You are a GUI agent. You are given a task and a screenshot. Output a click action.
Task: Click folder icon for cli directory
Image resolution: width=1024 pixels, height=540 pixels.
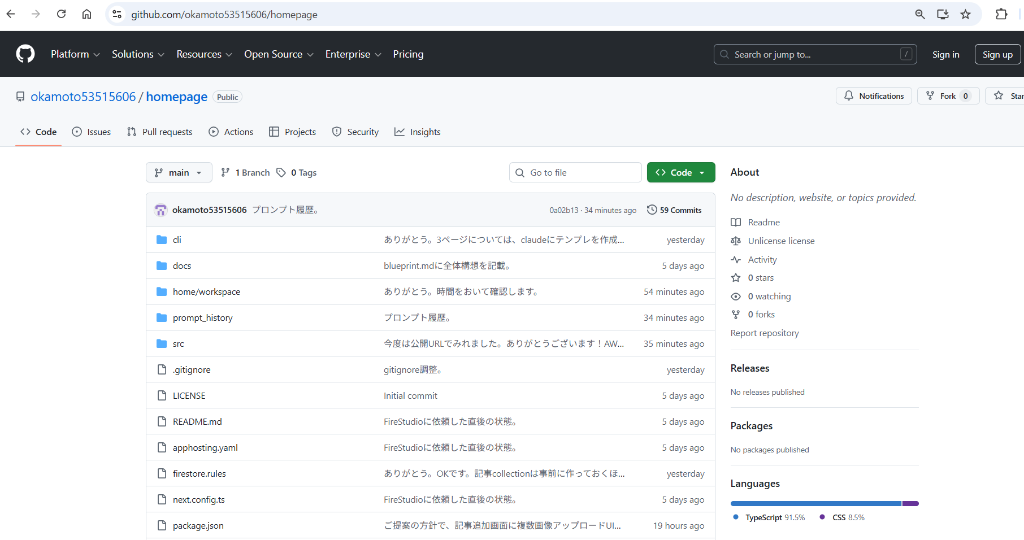(162, 240)
